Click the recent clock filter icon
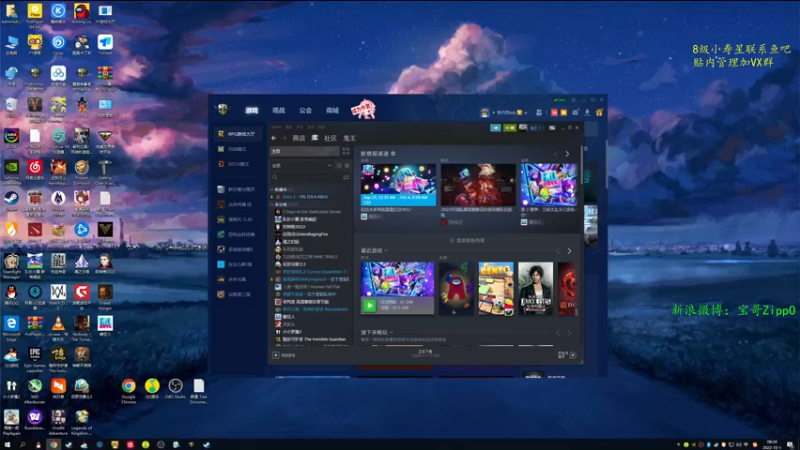This screenshot has height=450, width=800. 339,165
